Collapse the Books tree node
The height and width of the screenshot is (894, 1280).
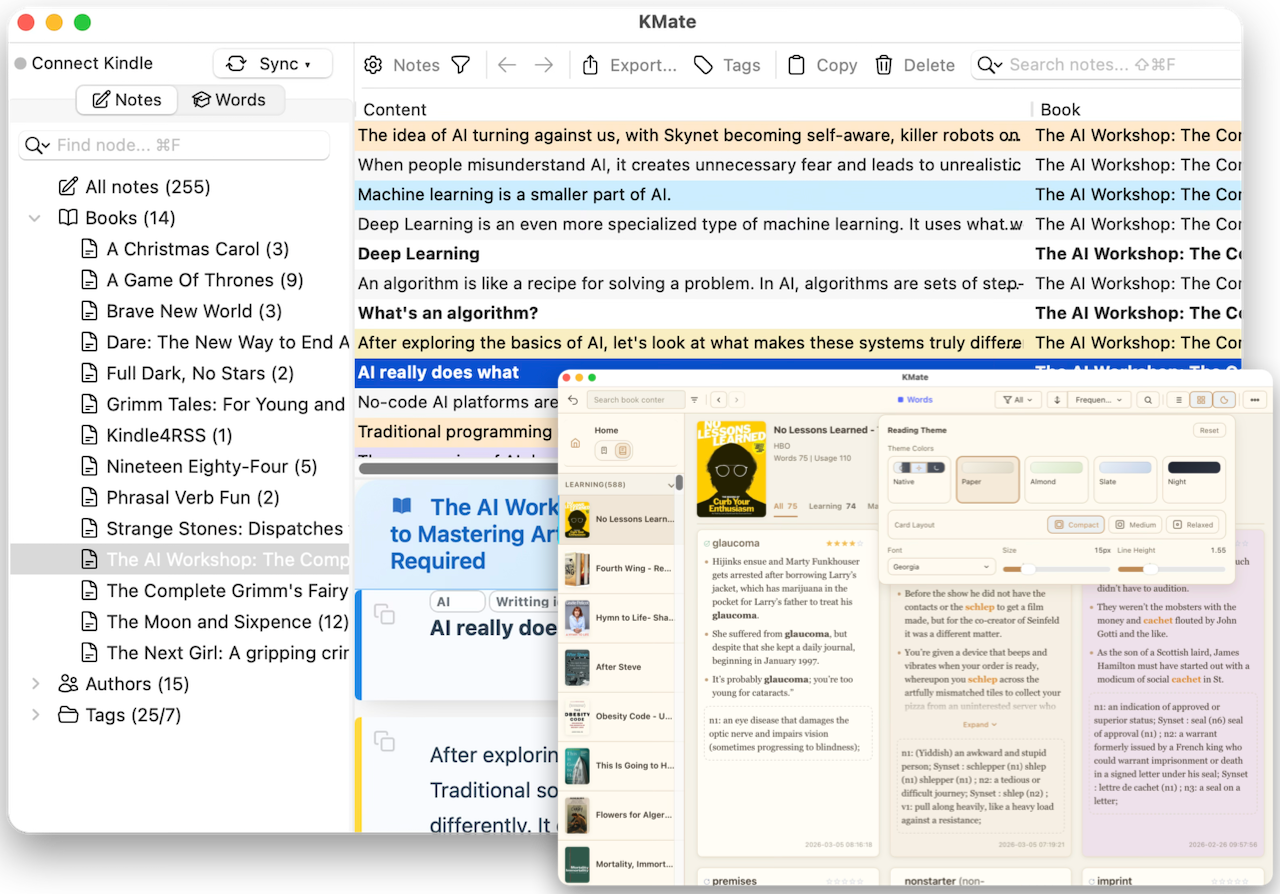(35, 218)
